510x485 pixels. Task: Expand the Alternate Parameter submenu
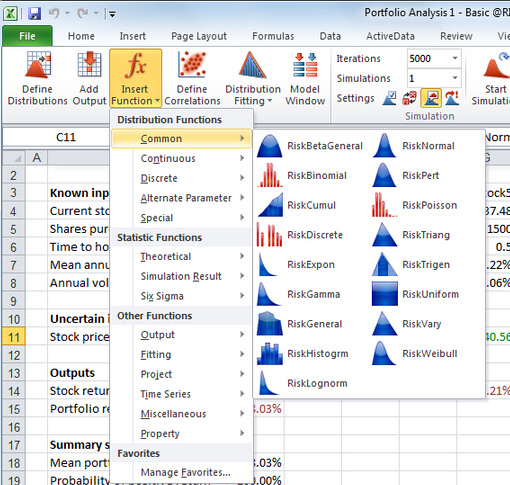181,198
